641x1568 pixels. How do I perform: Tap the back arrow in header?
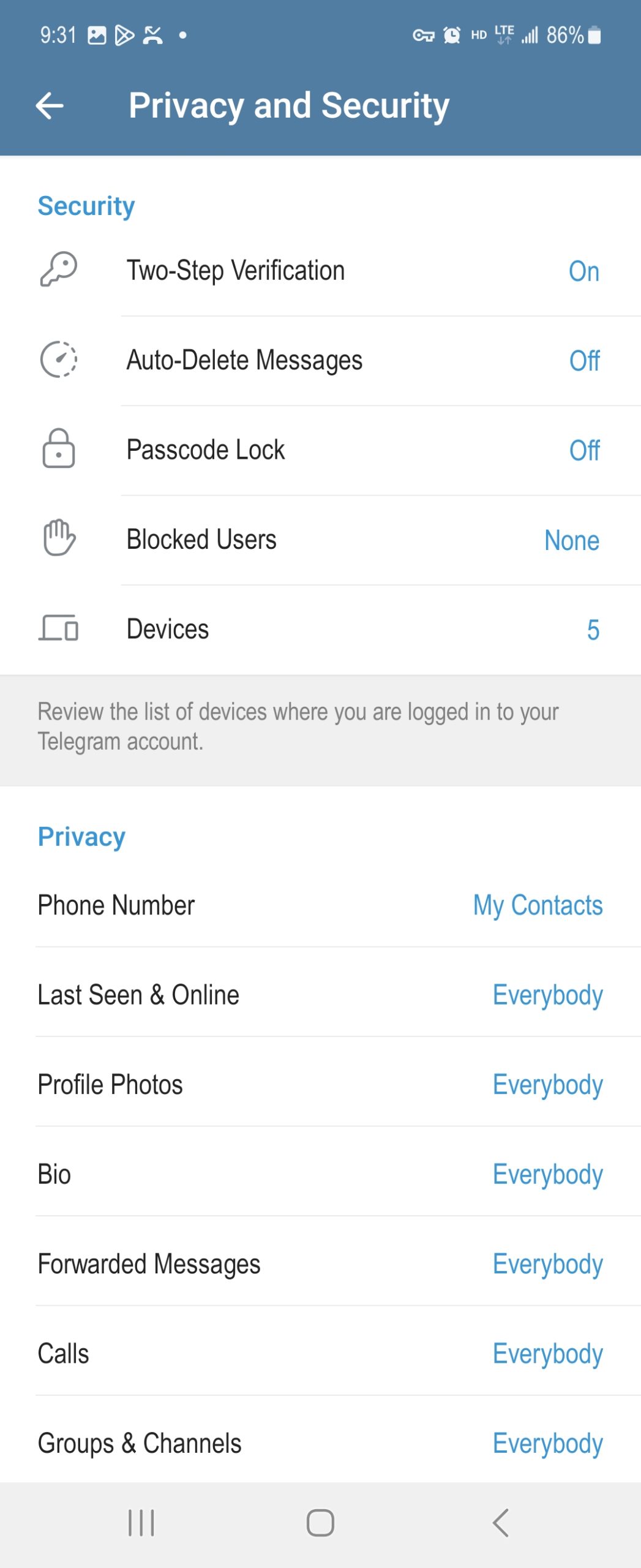[x=50, y=106]
